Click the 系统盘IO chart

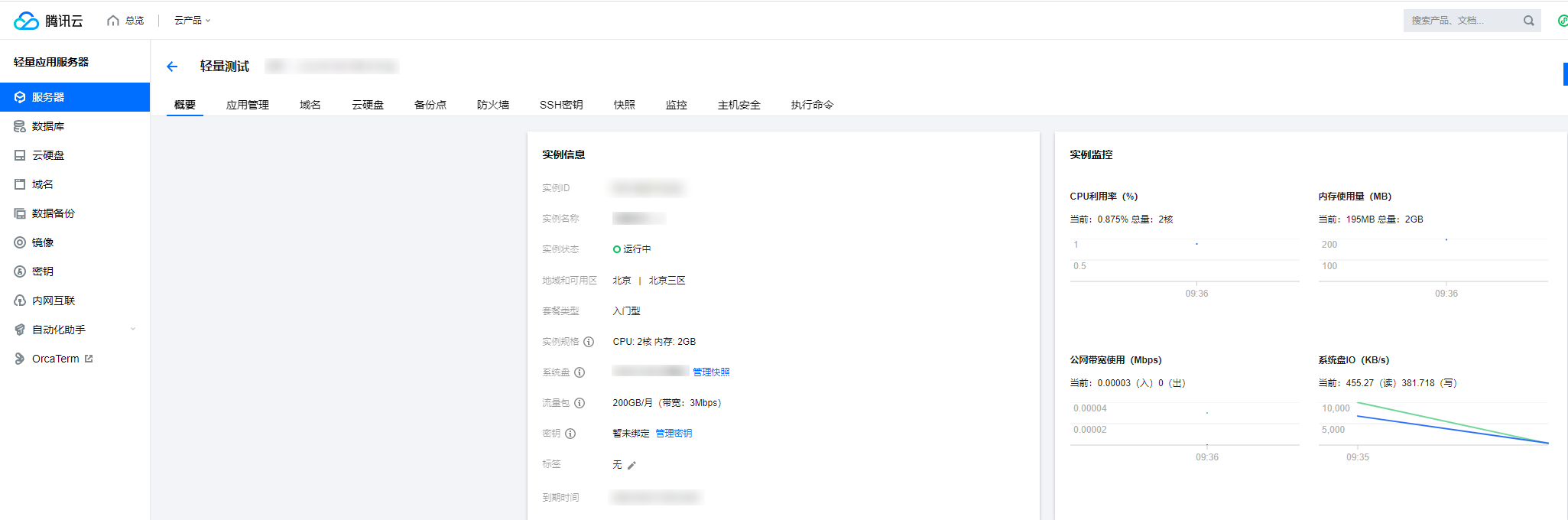coord(1433,431)
